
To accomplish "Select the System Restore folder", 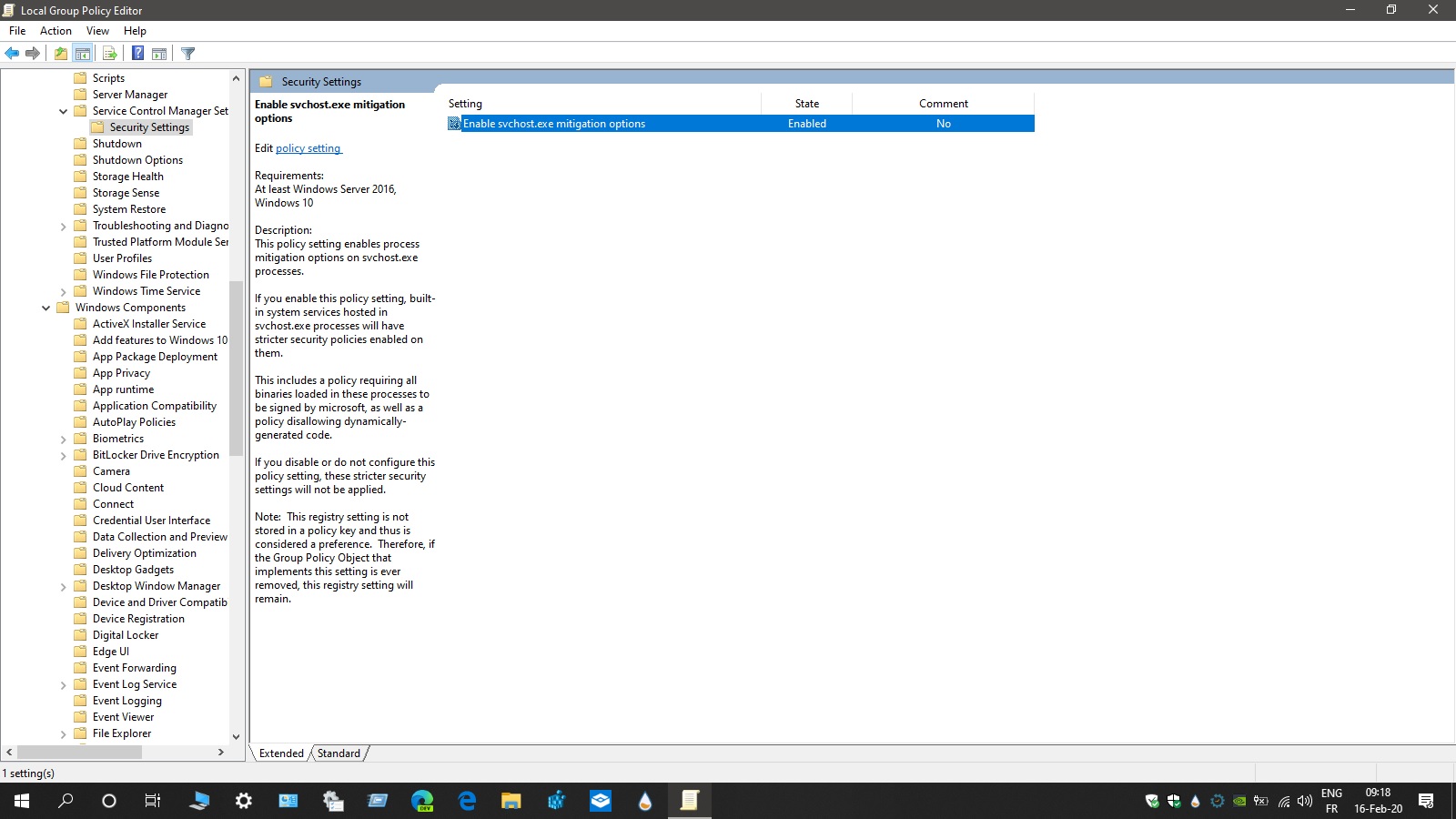I will tap(128, 209).
